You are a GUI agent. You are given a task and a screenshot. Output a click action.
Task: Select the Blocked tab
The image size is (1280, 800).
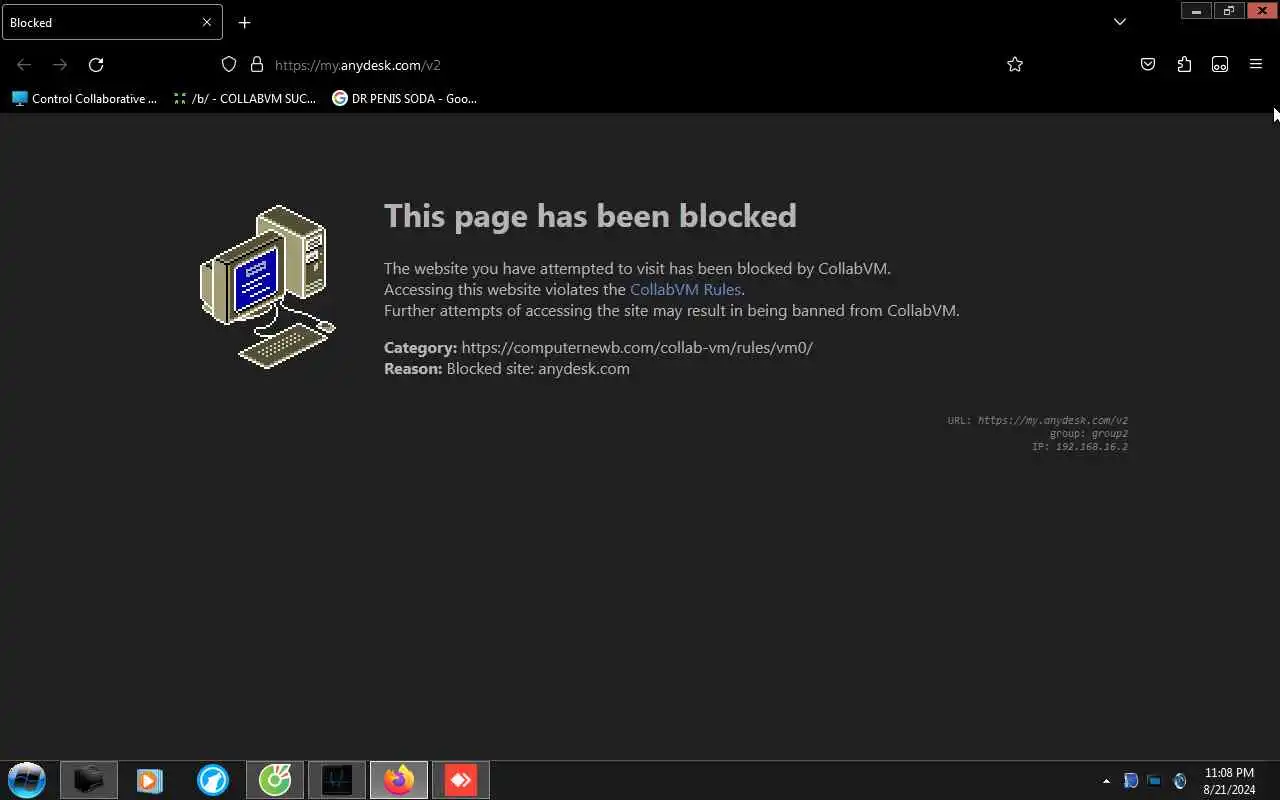pyautogui.click(x=112, y=22)
